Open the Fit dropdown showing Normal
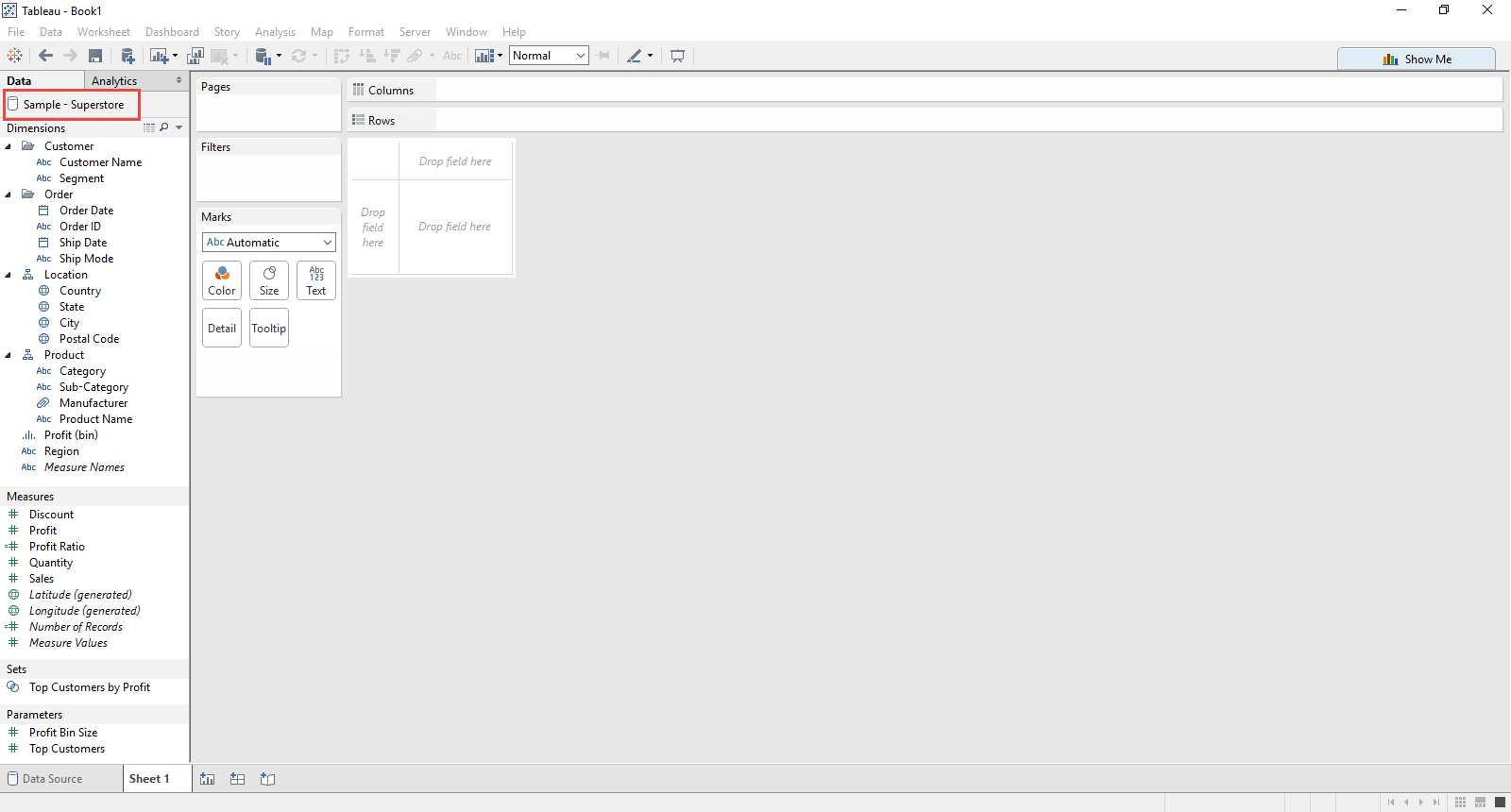 tap(549, 56)
